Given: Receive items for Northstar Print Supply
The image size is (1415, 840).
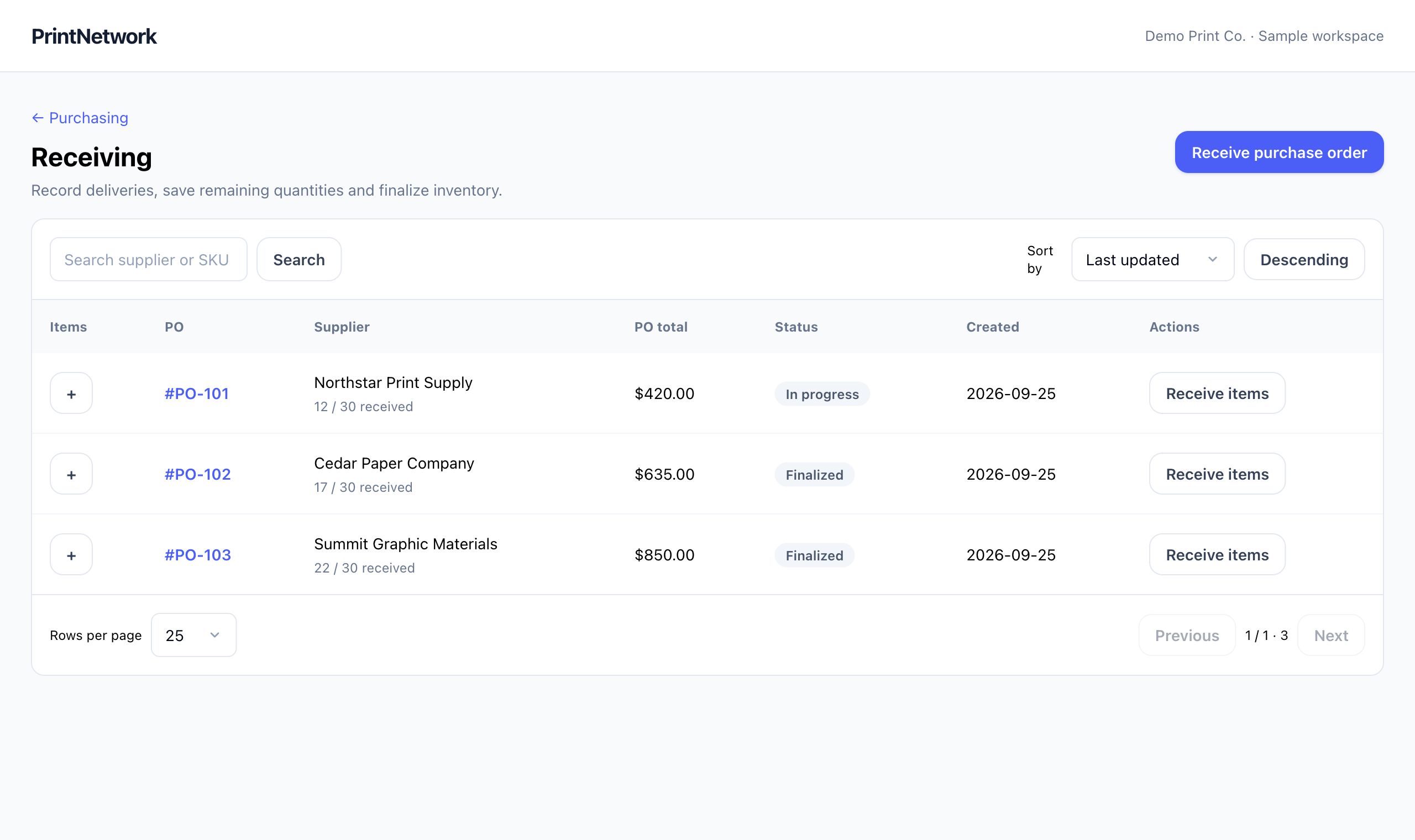Looking at the screenshot, I should (x=1218, y=393).
